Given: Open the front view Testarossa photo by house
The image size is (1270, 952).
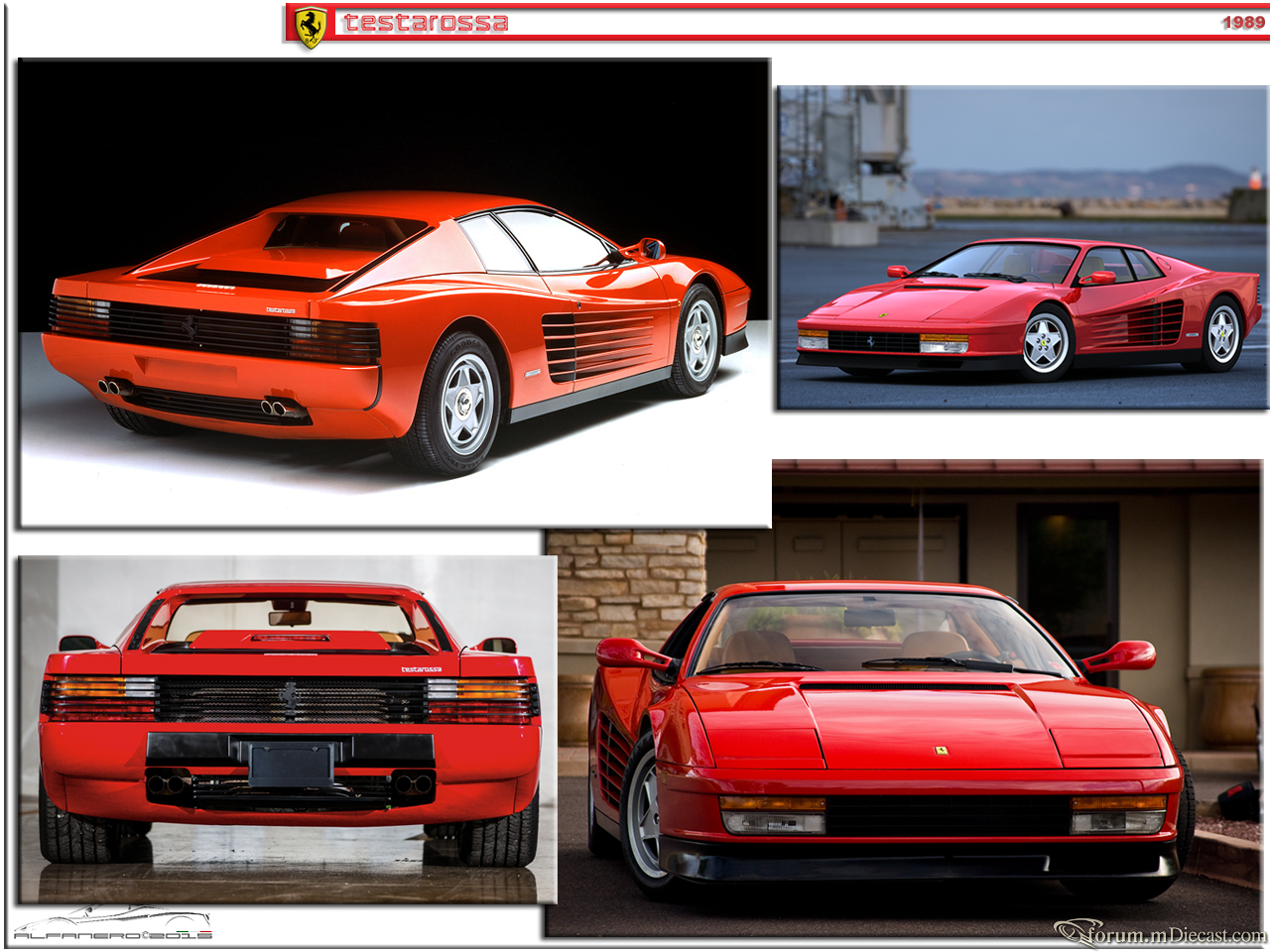Looking at the screenshot, I should pyautogui.click(x=903, y=699).
